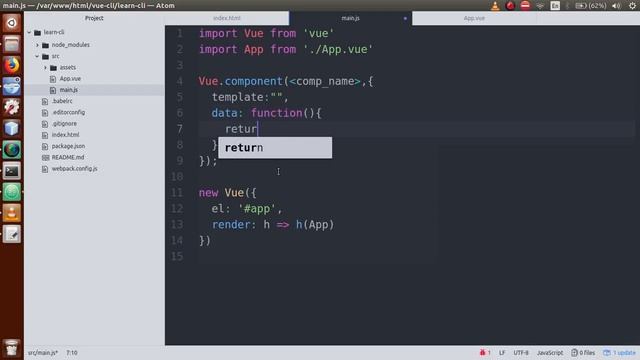Image resolution: width=640 pixels, height=360 pixels.
Task: Click the src/main.js path in status bar
Action: 43,353
